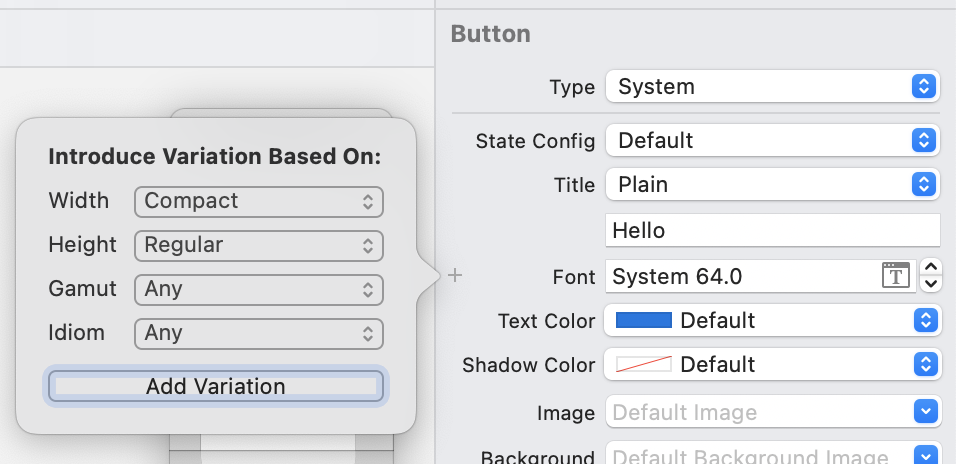Open the Title dropdown showing Plain
The image size is (956, 464).
772,185
